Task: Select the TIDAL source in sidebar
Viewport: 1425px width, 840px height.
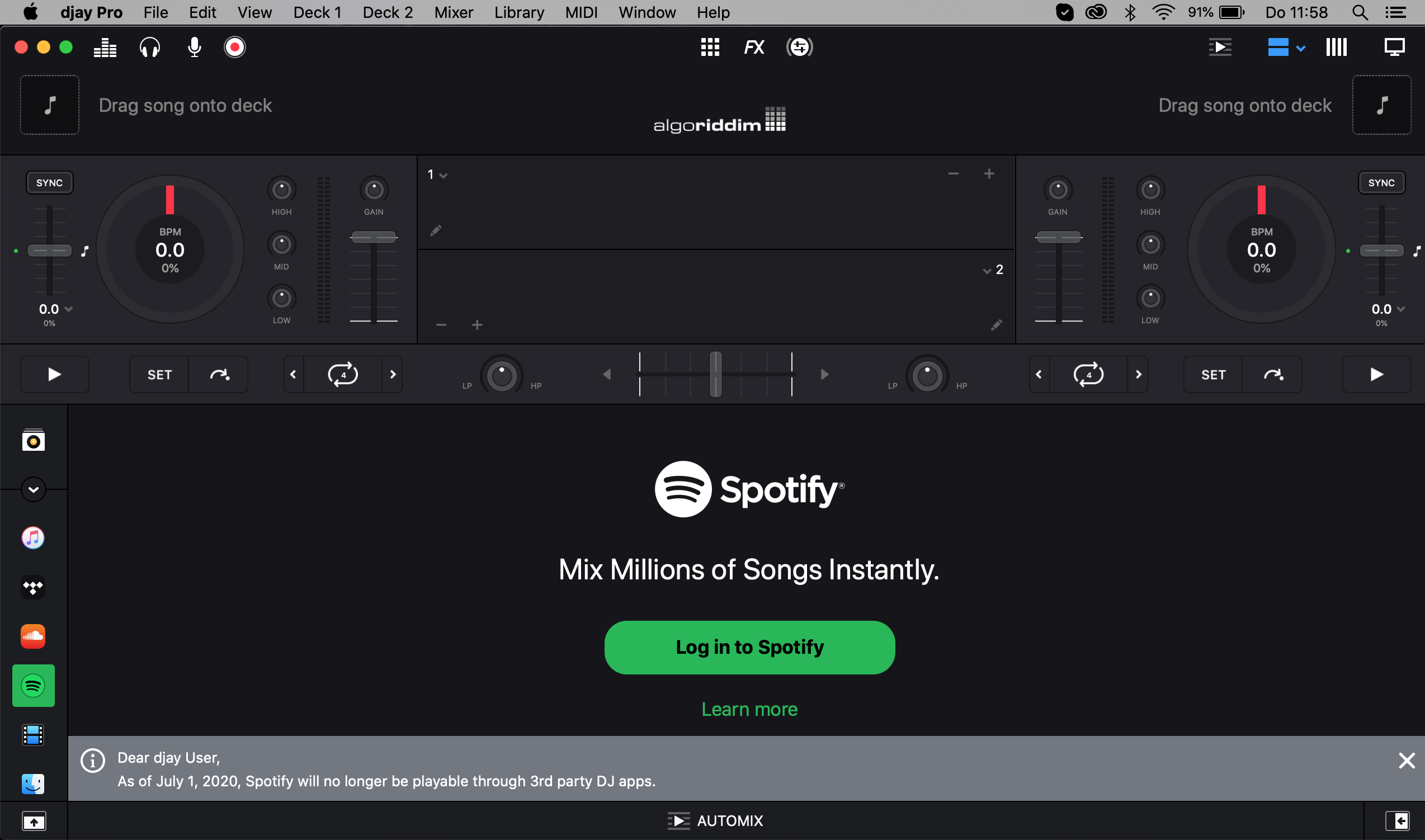Action: pyautogui.click(x=33, y=587)
